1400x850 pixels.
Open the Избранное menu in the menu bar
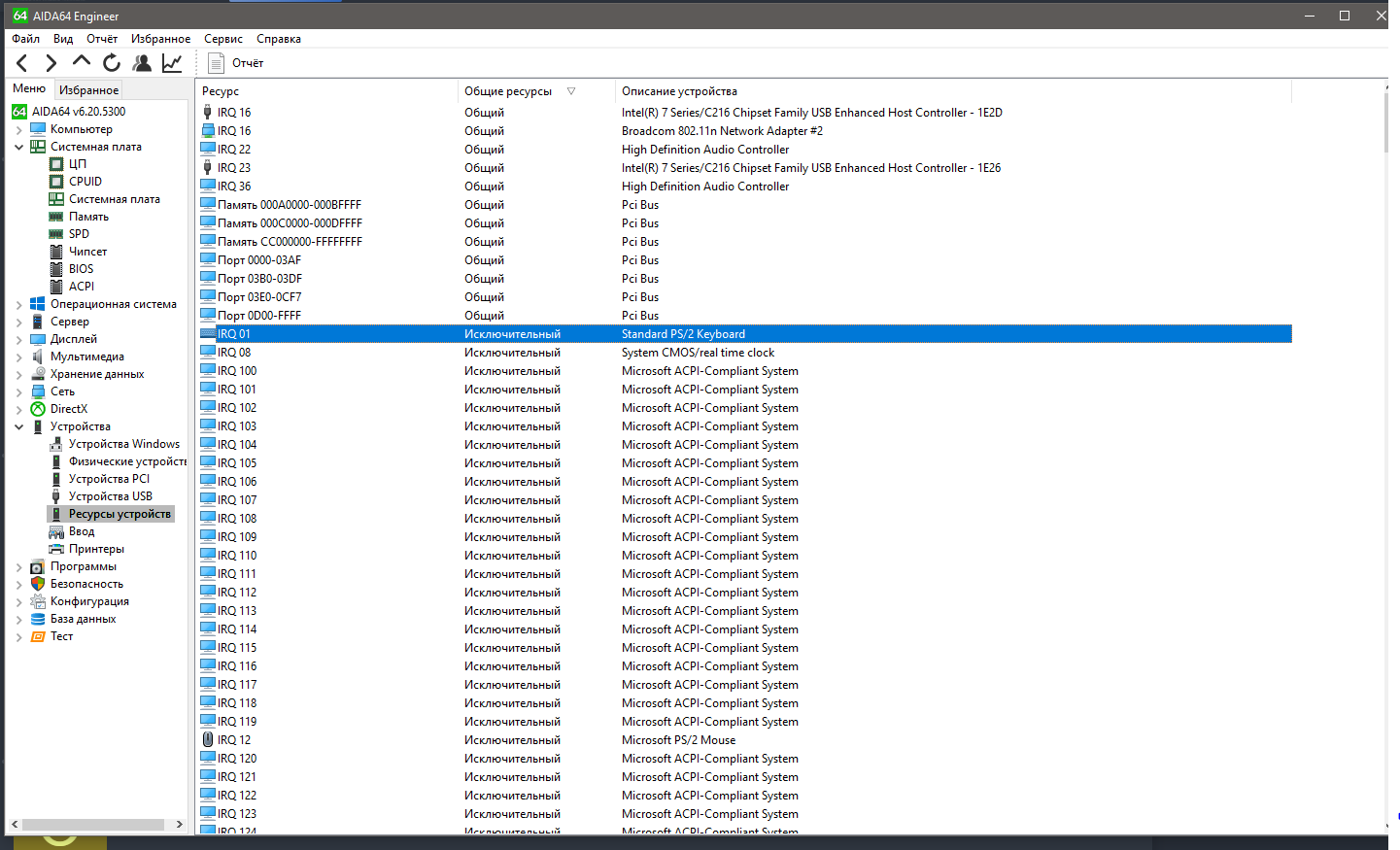click(x=161, y=39)
